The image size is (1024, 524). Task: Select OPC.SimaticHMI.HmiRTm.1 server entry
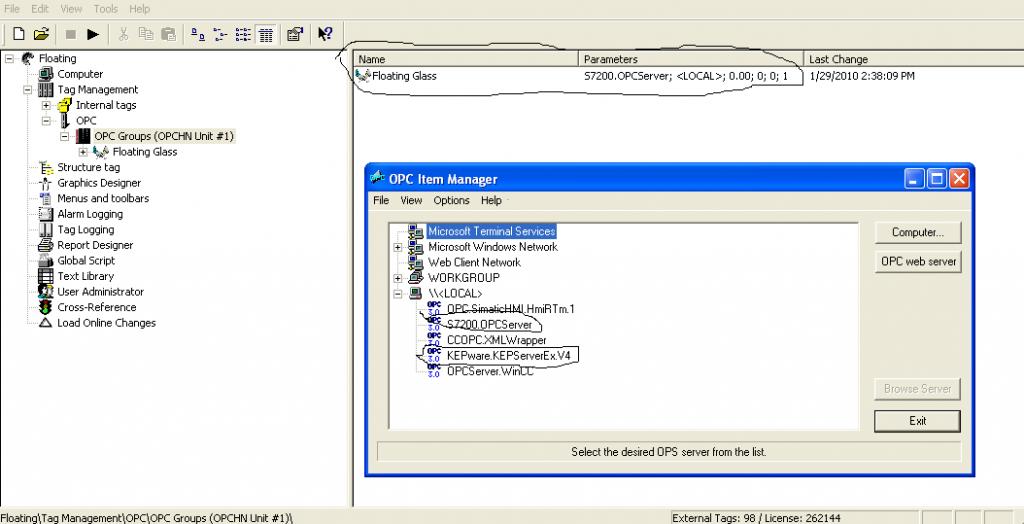coord(511,308)
